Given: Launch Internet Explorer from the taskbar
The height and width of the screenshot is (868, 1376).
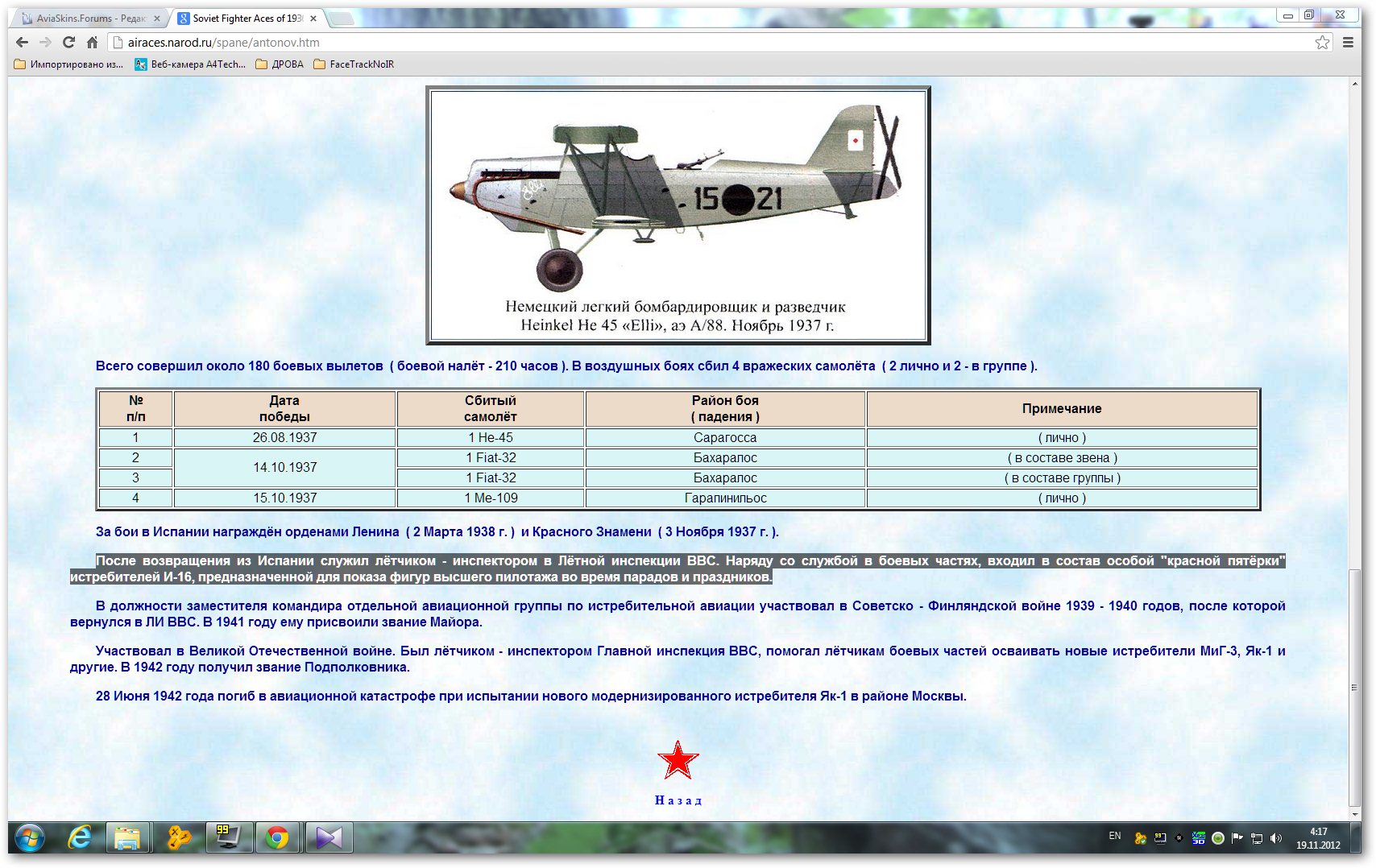Looking at the screenshot, I should (80, 838).
